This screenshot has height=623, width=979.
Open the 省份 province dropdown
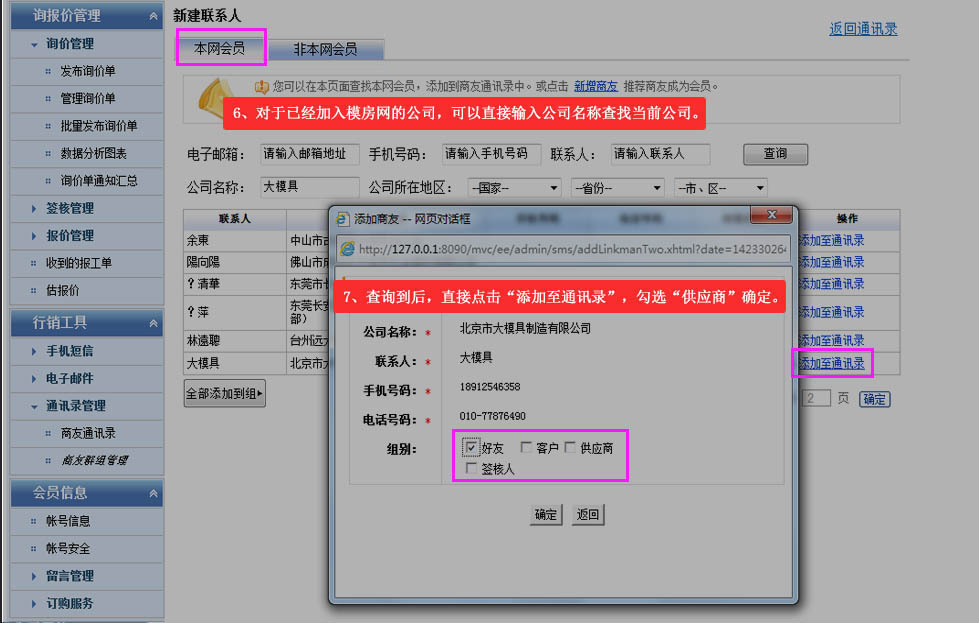point(616,188)
